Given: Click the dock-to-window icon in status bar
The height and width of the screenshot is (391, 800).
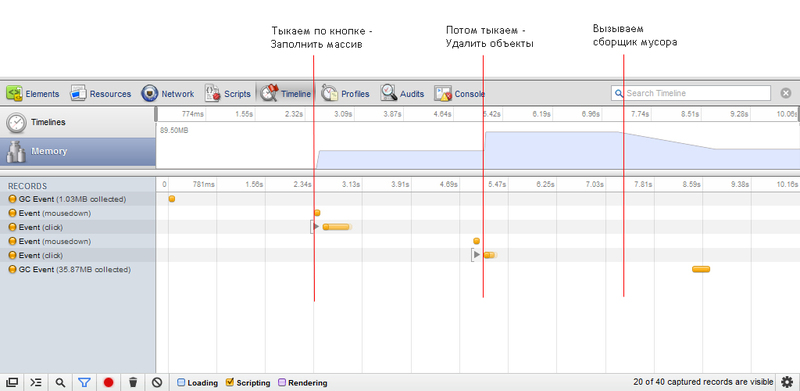Looking at the screenshot, I should (x=12, y=382).
